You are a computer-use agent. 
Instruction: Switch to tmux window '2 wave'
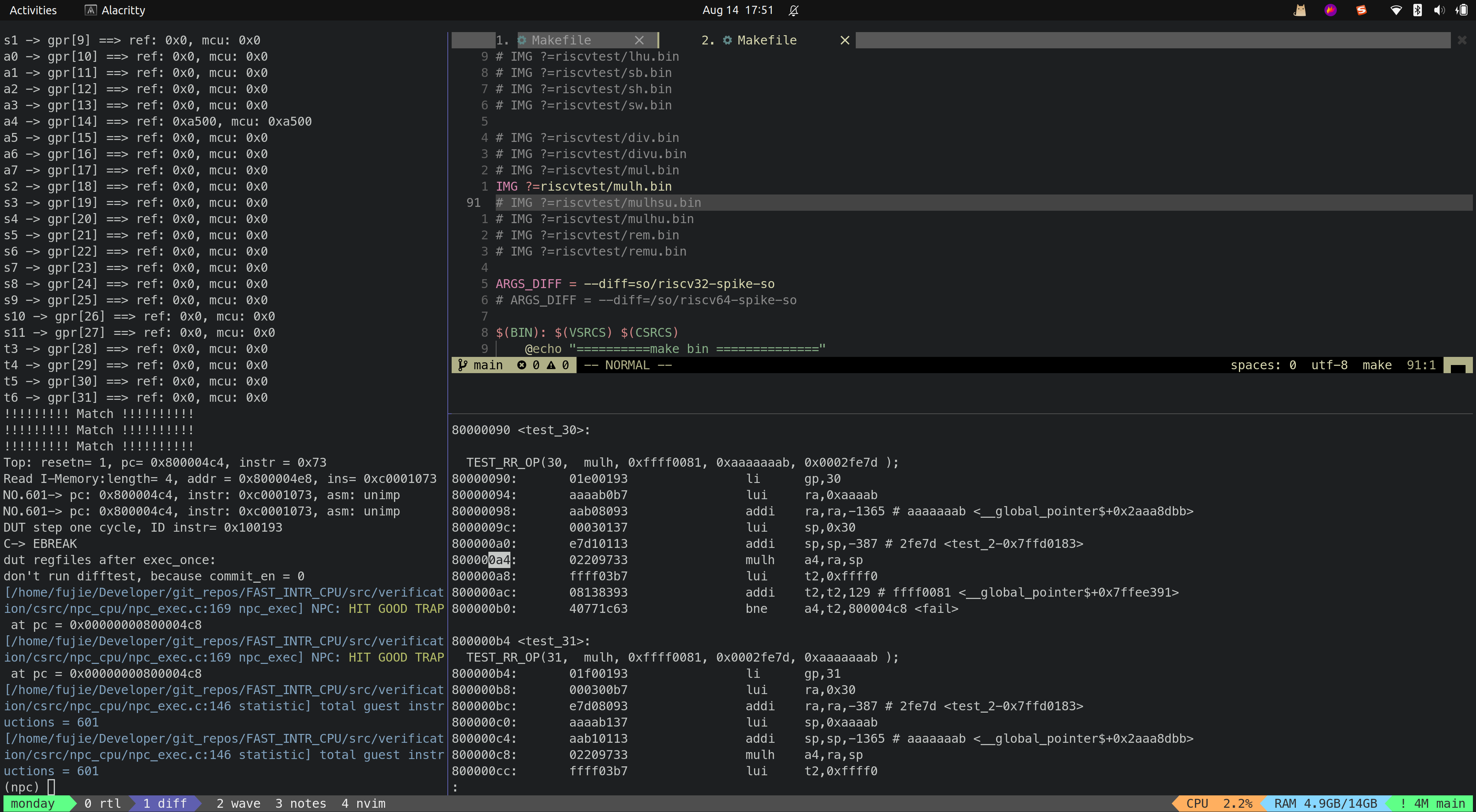coord(238,803)
